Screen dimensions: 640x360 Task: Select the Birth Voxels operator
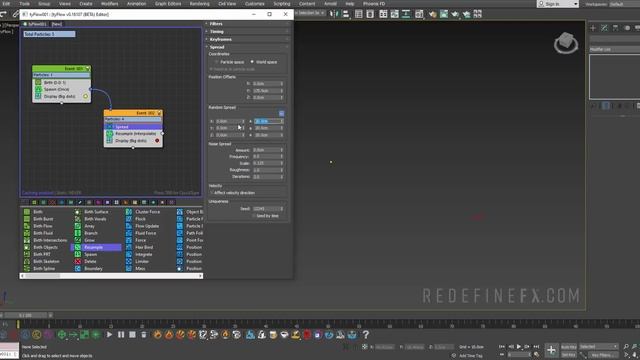95,219
